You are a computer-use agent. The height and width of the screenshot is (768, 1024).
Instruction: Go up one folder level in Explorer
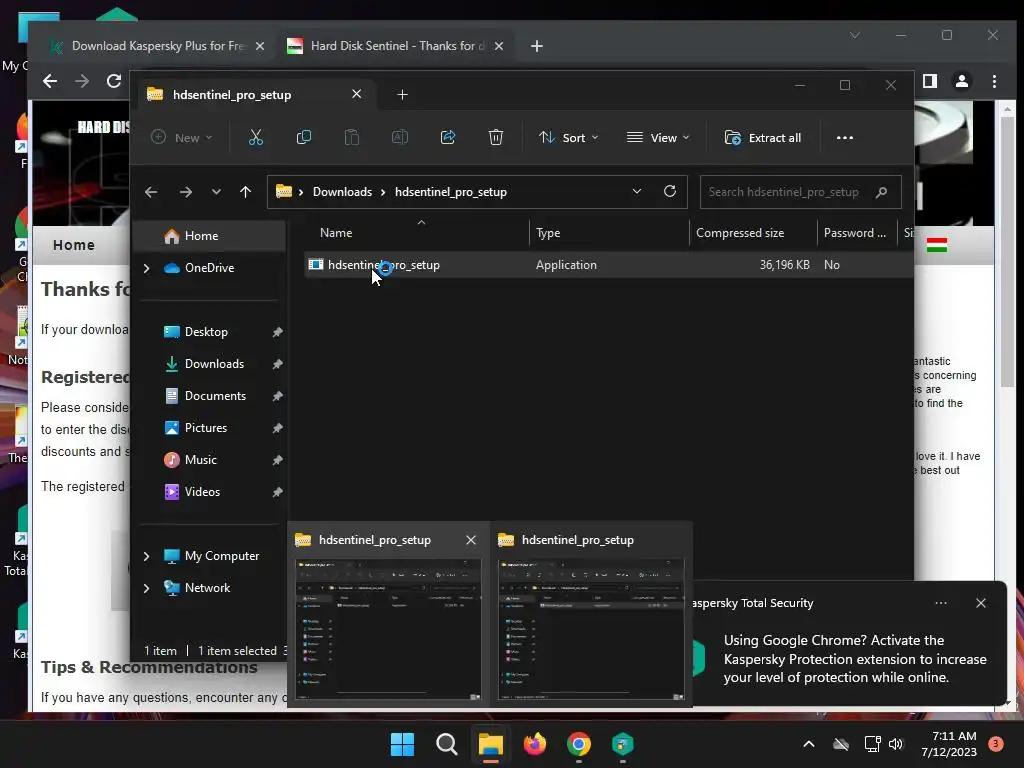[246, 192]
